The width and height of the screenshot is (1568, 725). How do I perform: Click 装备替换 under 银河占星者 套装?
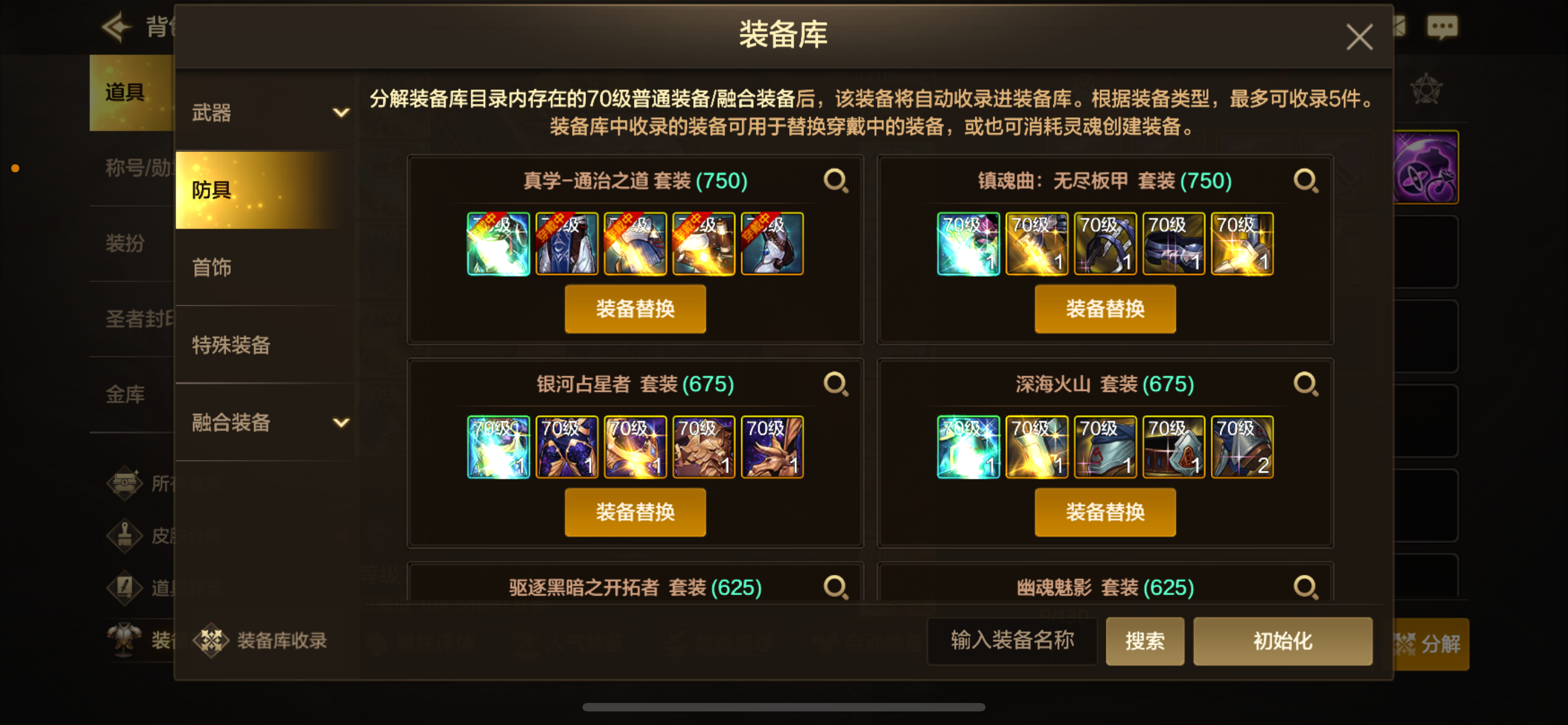click(635, 512)
